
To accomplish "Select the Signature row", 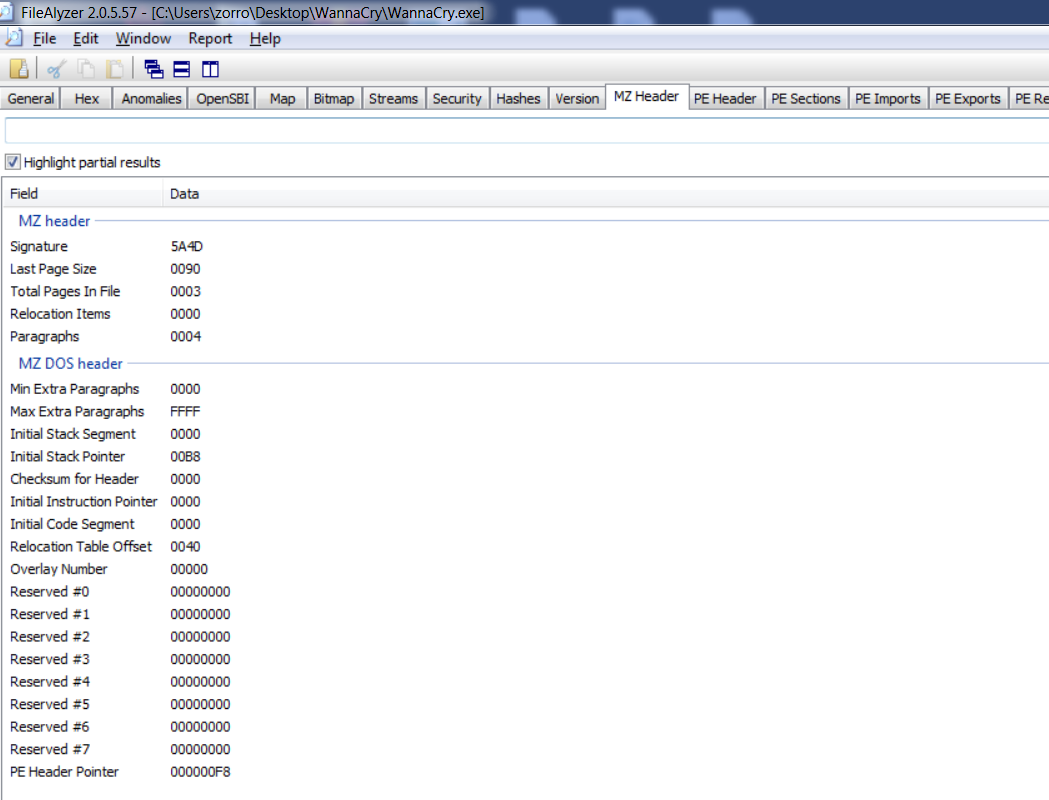I will [x=526, y=246].
